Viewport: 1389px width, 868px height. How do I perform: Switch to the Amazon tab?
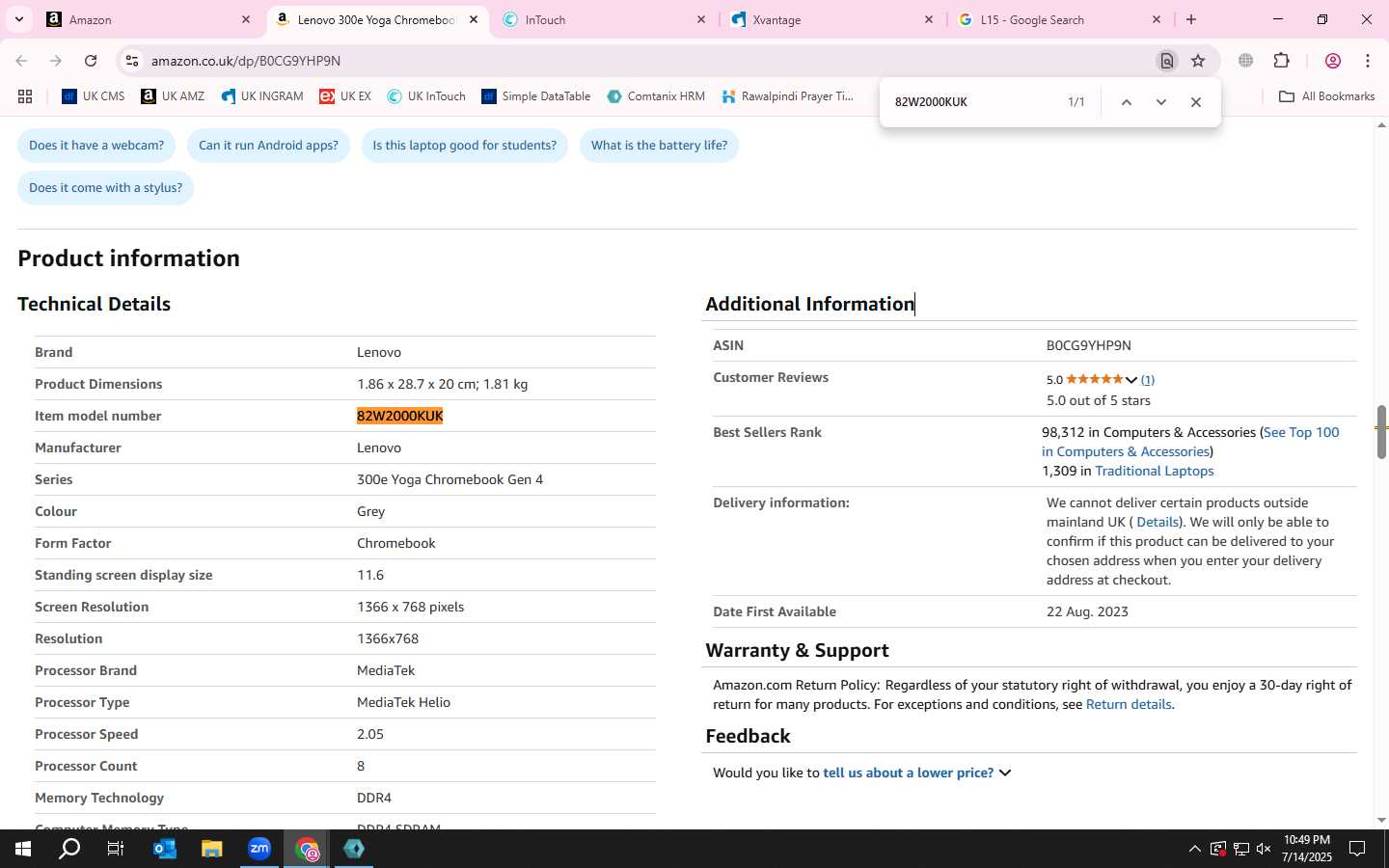pos(148,19)
